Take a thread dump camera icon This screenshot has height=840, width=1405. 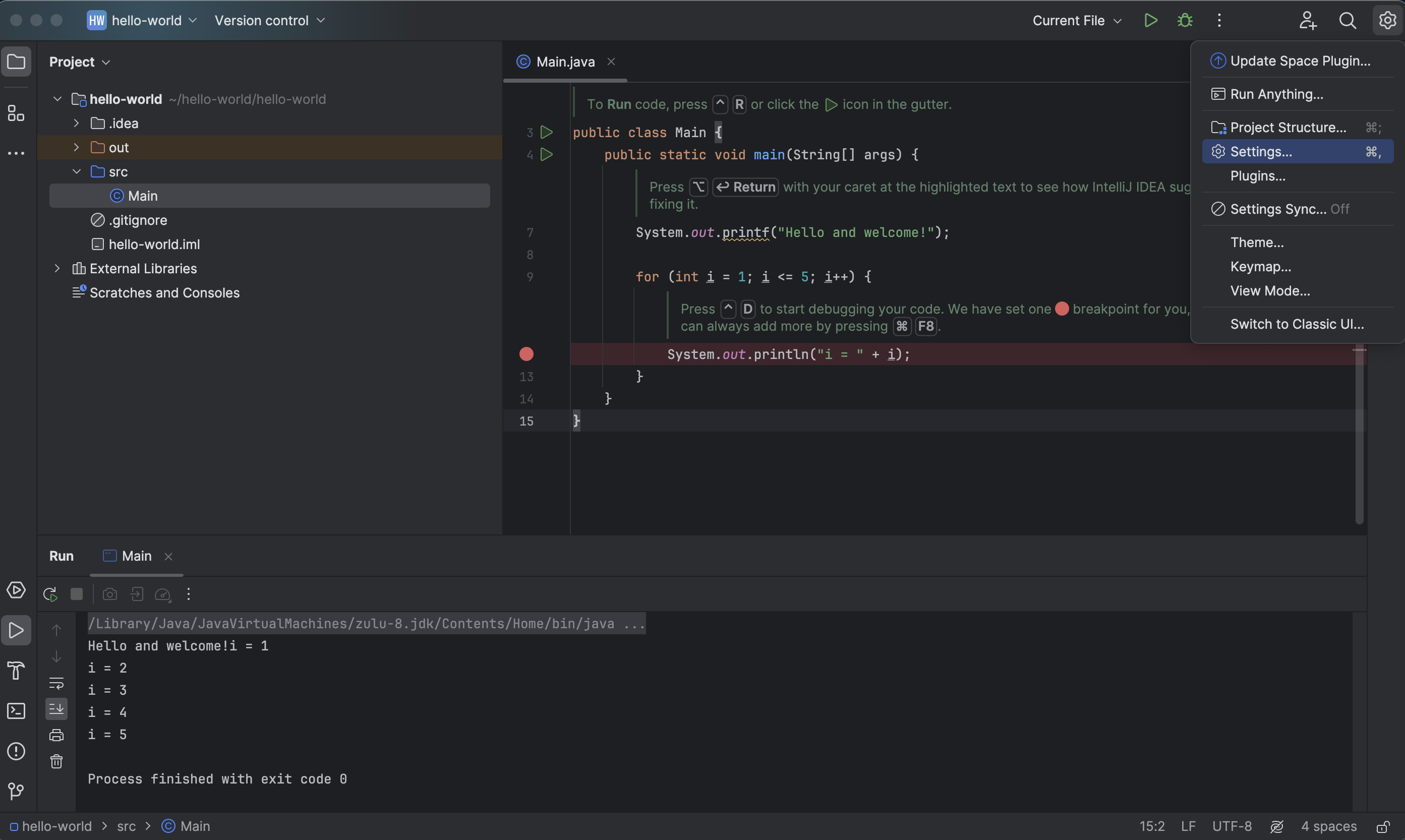pyautogui.click(x=110, y=594)
